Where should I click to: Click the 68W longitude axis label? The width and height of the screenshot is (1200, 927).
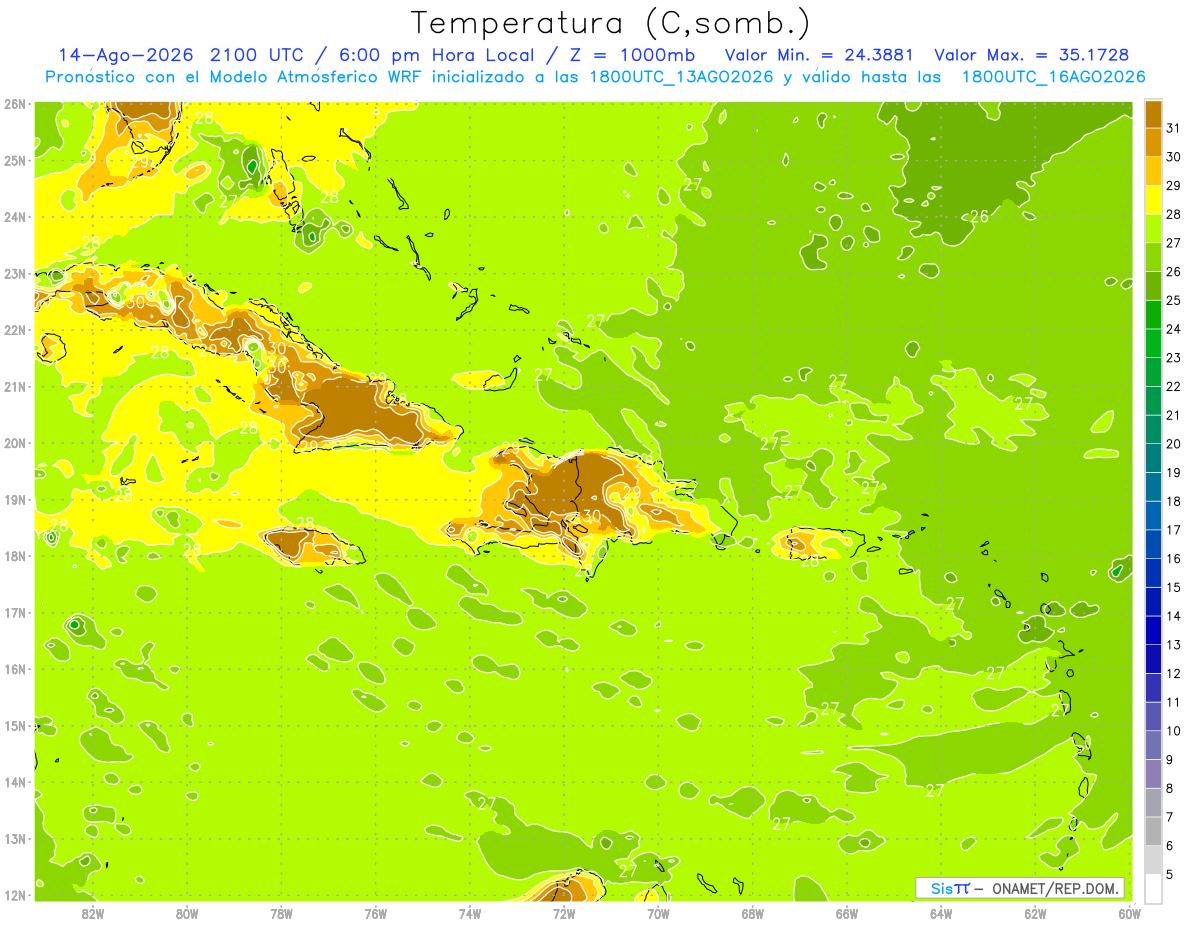coord(753,914)
